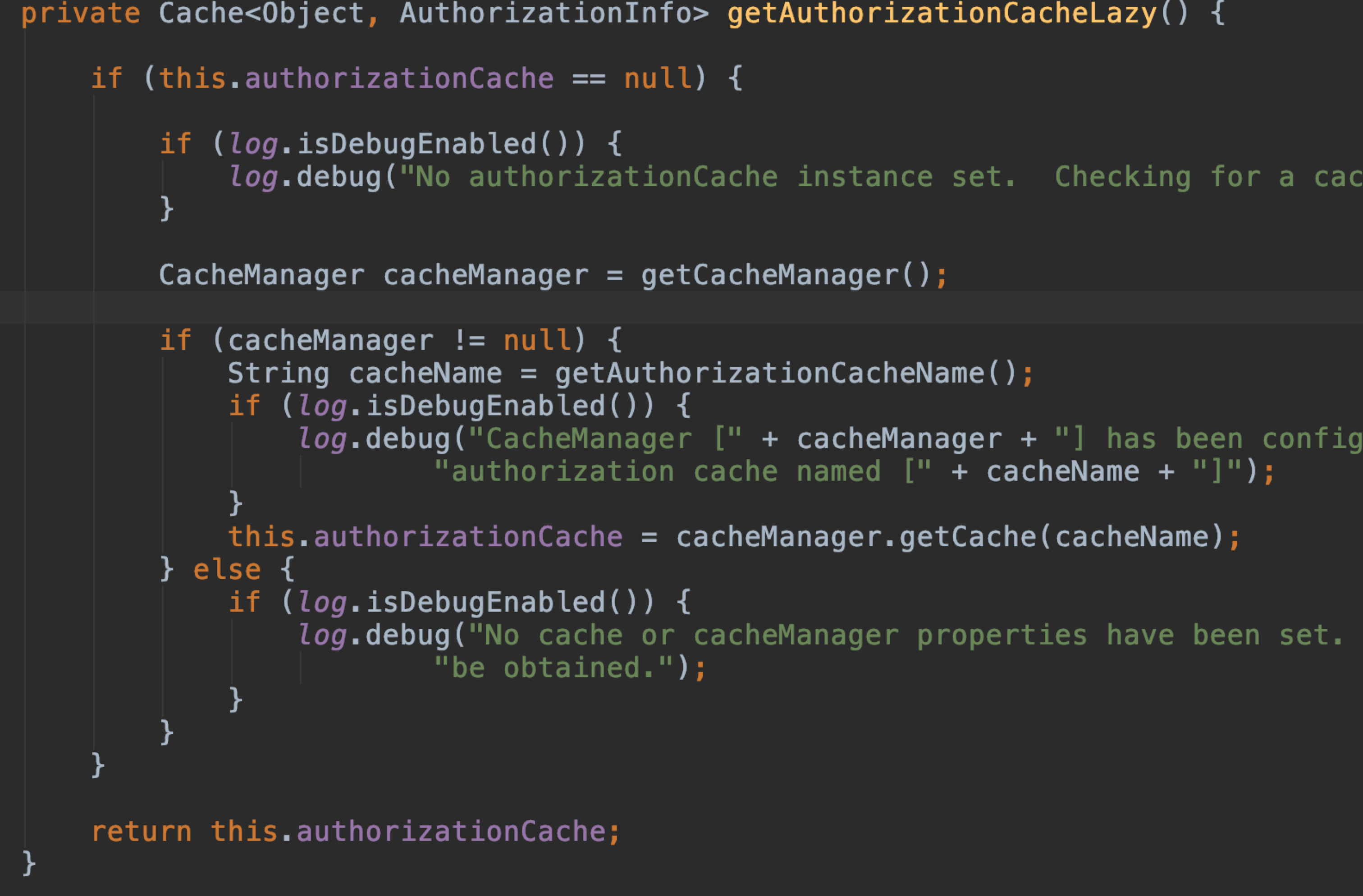Click the final closing brace of the method
The height and width of the screenshot is (896, 1363).
[x=29, y=864]
